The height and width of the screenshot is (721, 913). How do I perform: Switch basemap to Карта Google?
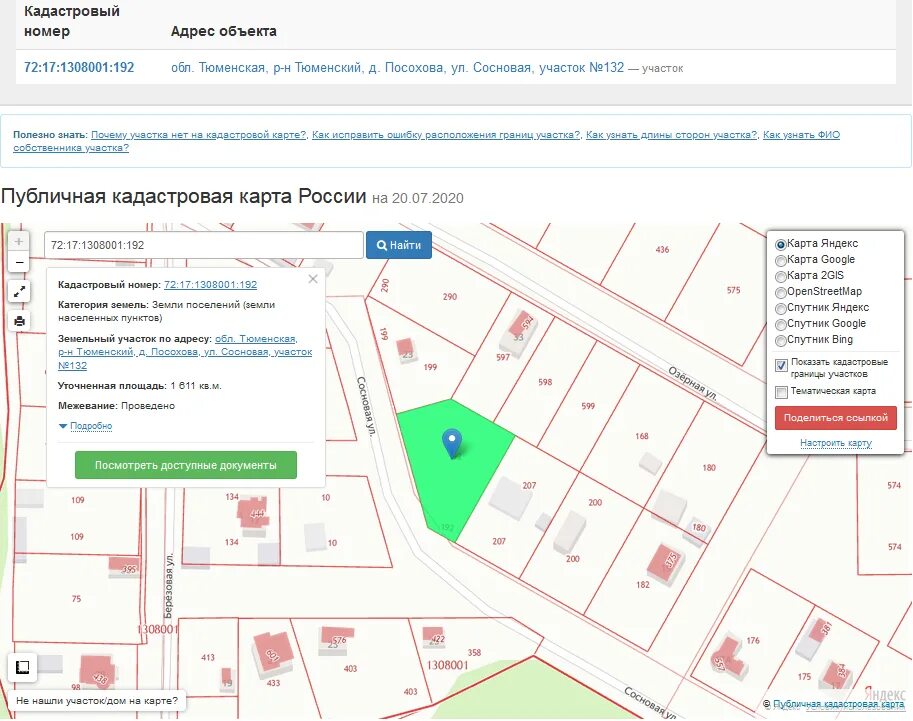click(781, 259)
